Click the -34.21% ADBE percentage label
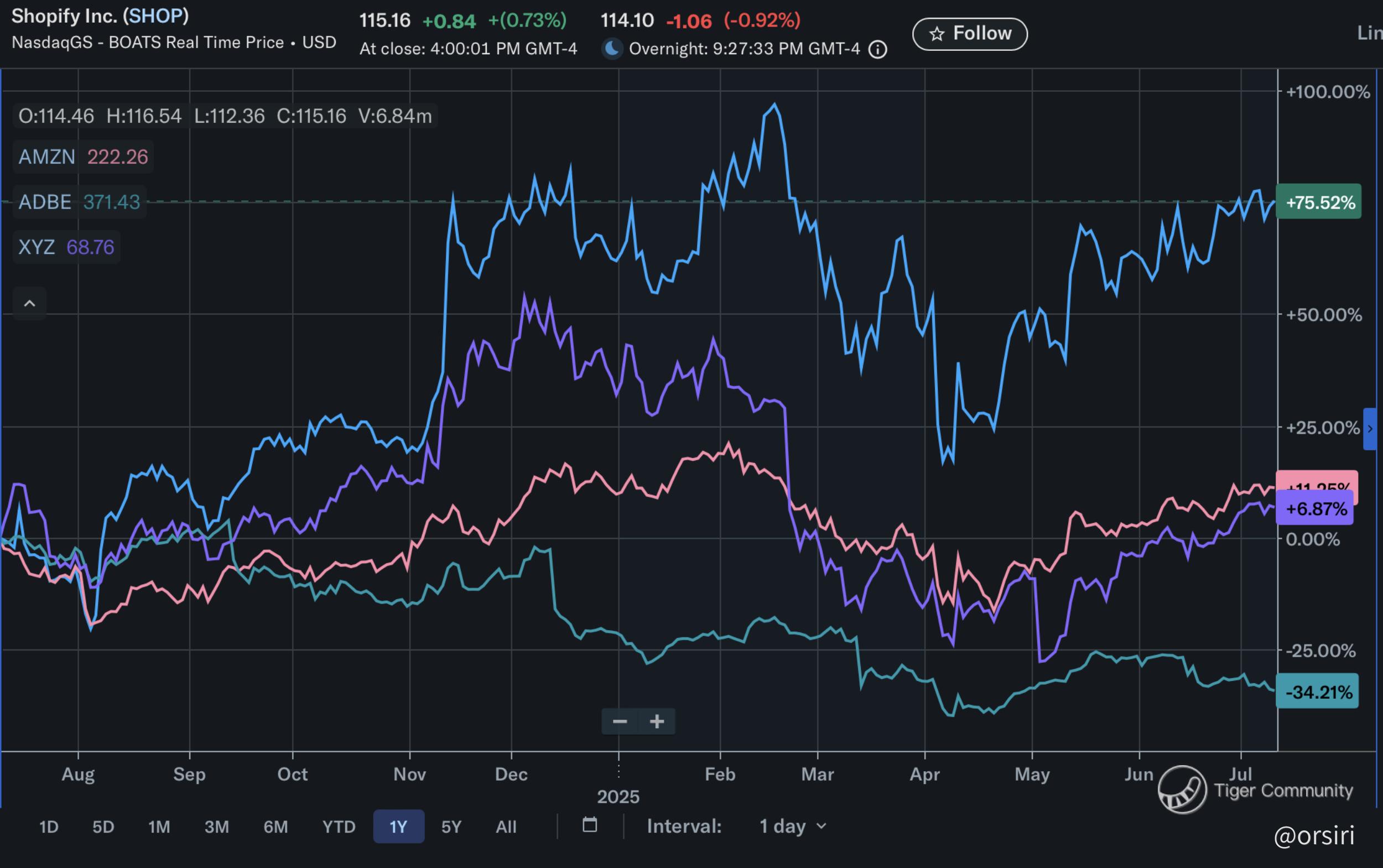The image size is (1383, 868). pyautogui.click(x=1317, y=692)
